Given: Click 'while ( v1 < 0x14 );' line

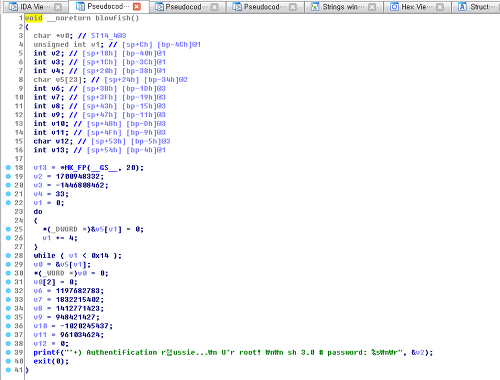Looking at the screenshot, I should pyautogui.click(x=77, y=256).
